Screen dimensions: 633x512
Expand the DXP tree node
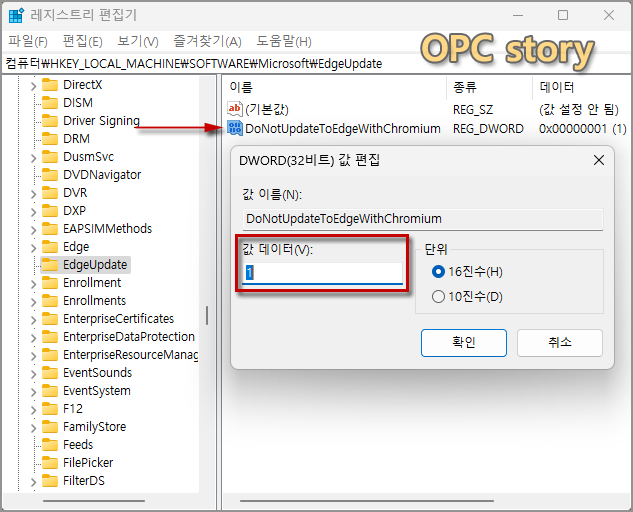(x=34, y=212)
